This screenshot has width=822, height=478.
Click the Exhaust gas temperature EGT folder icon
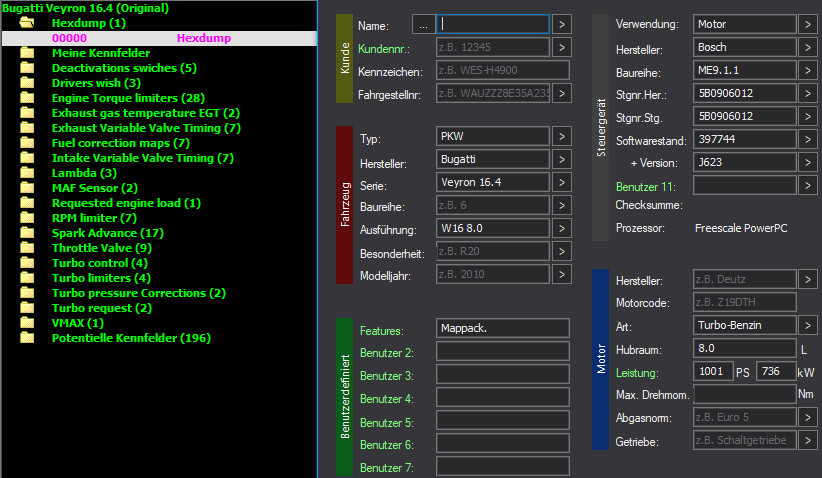pos(27,113)
